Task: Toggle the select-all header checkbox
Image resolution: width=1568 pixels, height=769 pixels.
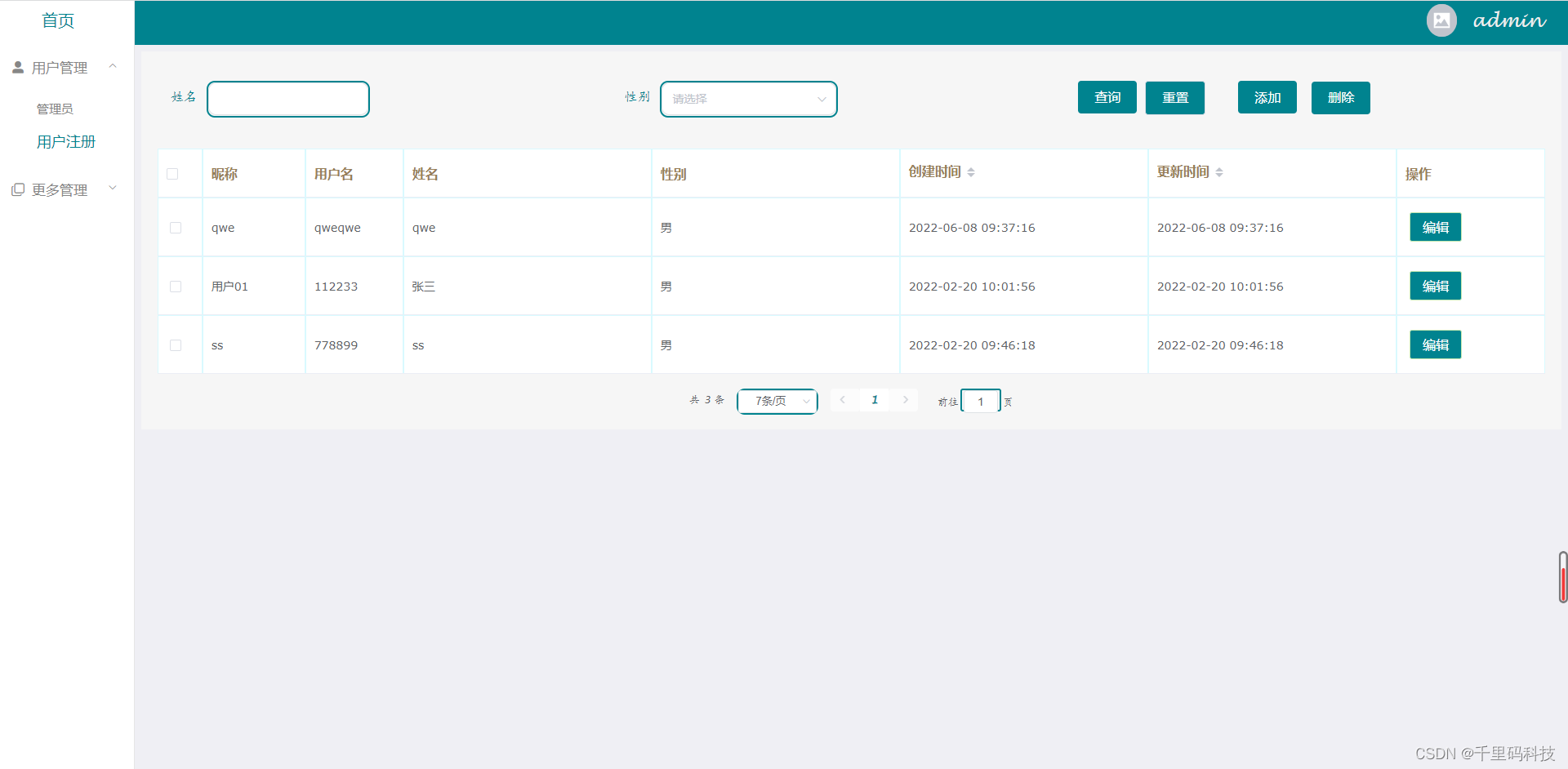Action: (172, 174)
